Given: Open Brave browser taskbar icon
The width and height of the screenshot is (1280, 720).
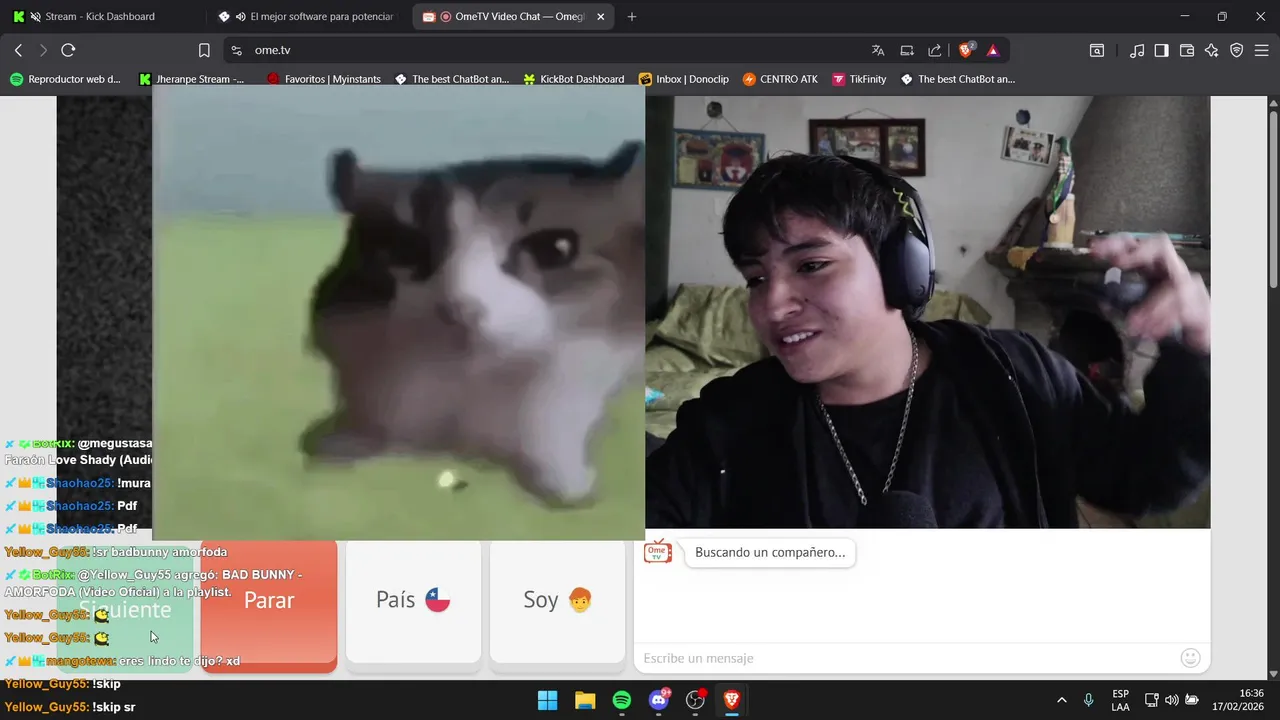Looking at the screenshot, I should (x=732, y=700).
